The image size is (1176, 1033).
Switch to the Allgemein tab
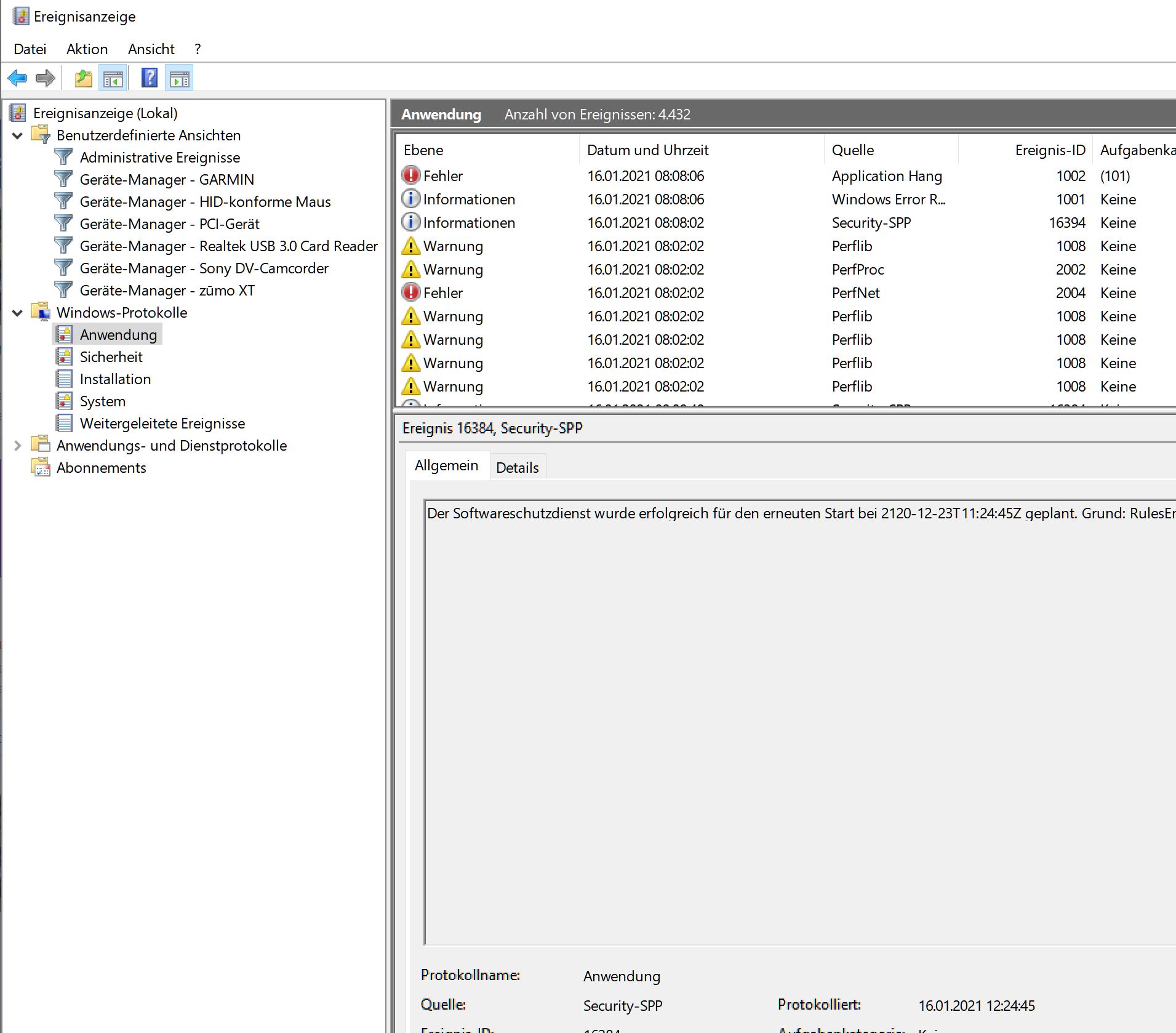pos(447,465)
